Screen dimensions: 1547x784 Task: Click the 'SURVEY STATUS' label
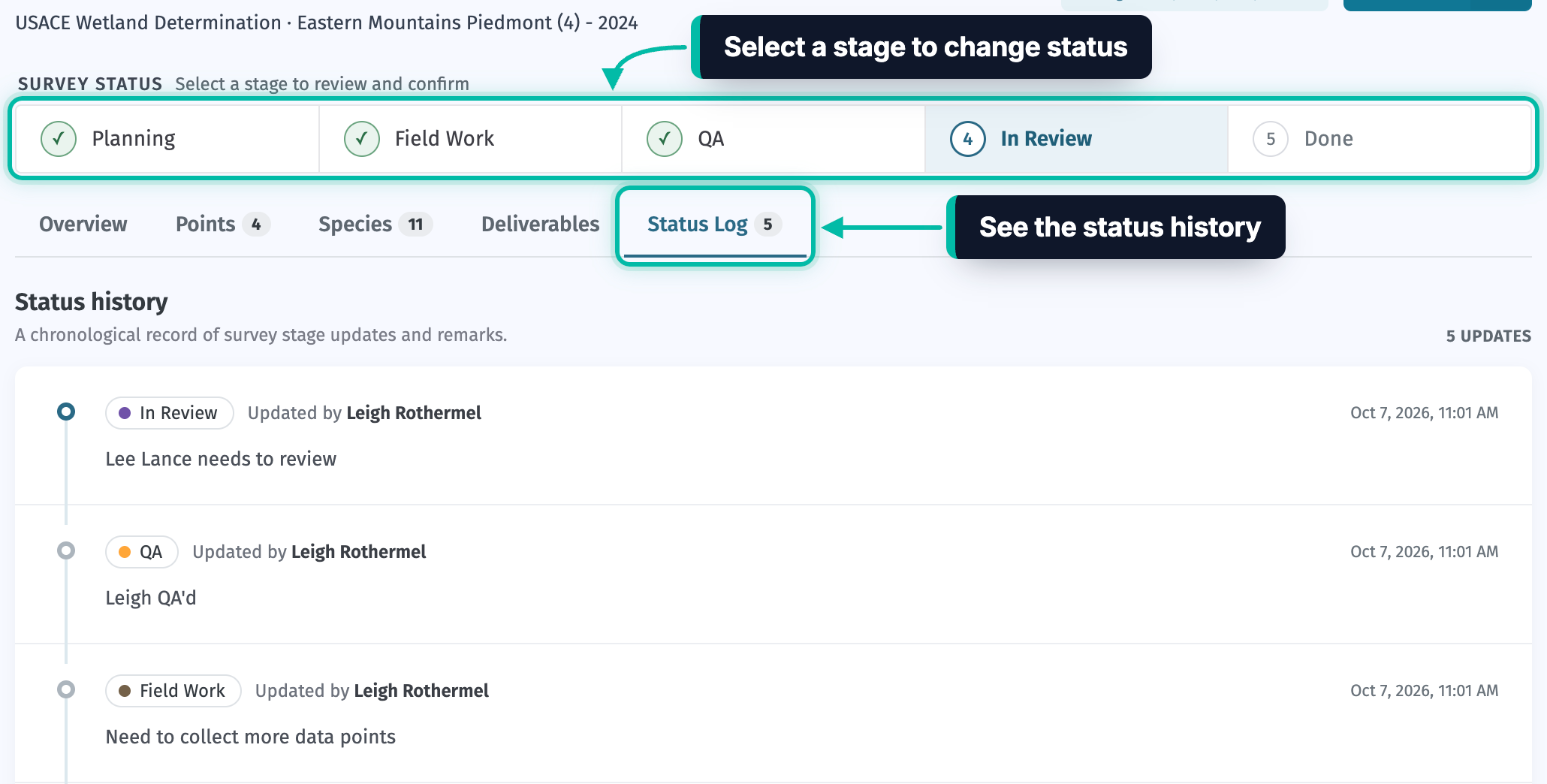point(90,84)
